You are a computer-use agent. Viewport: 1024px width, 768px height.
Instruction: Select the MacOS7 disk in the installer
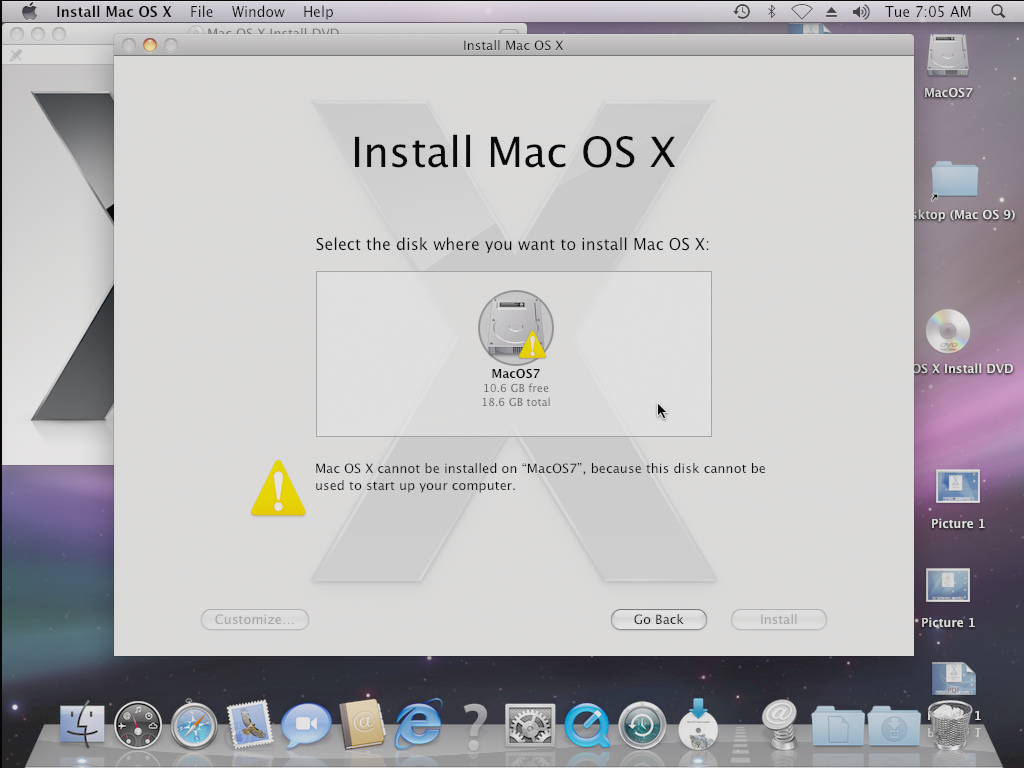pyautogui.click(x=515, y=328)
